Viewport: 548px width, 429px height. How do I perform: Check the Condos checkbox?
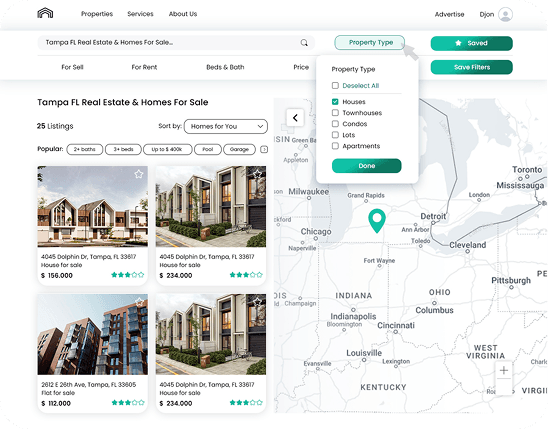[335, 124]
